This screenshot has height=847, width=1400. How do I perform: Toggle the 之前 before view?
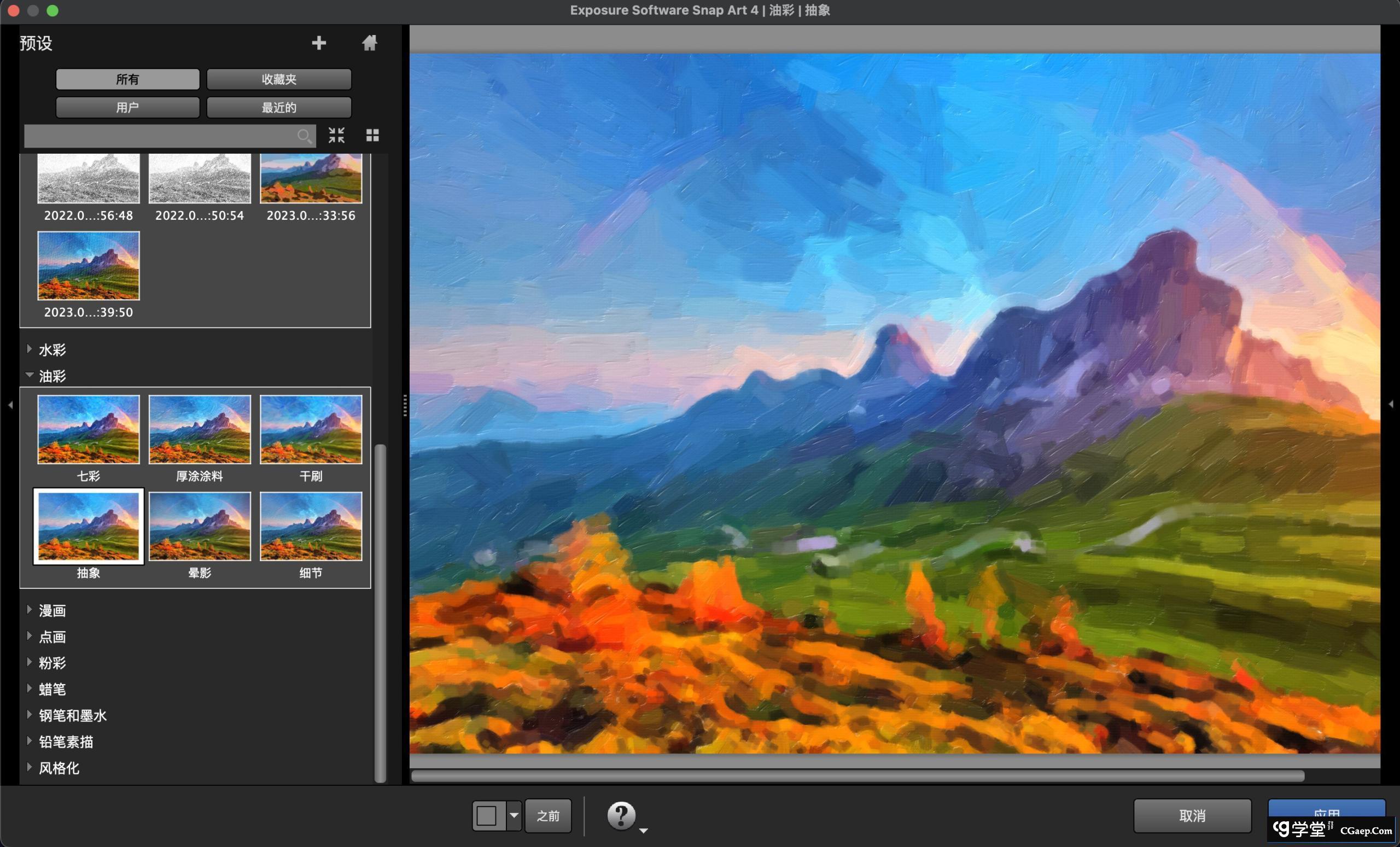click(x=548, y=816)
